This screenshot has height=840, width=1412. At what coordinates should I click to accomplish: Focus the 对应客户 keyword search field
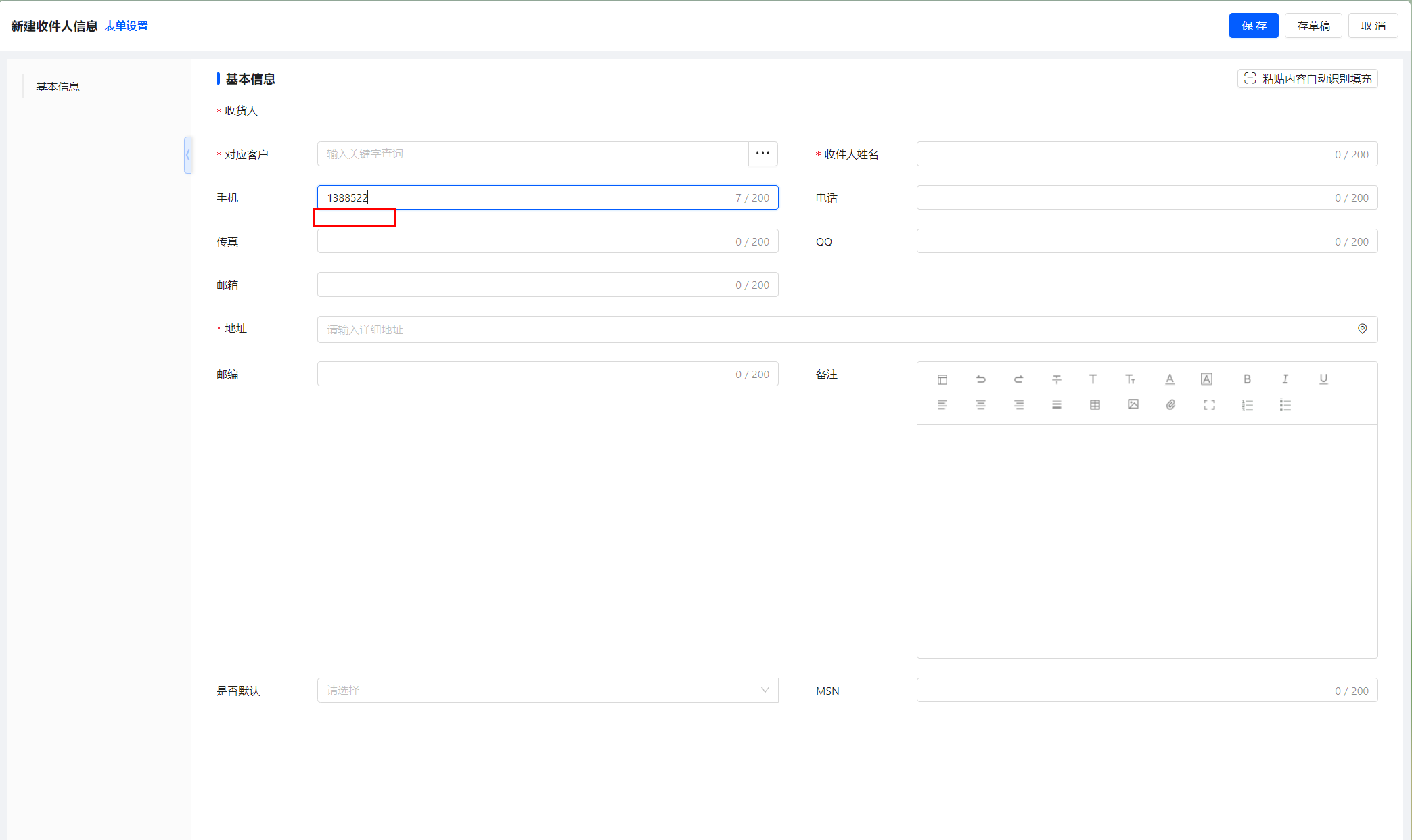(x=533, y=154)
